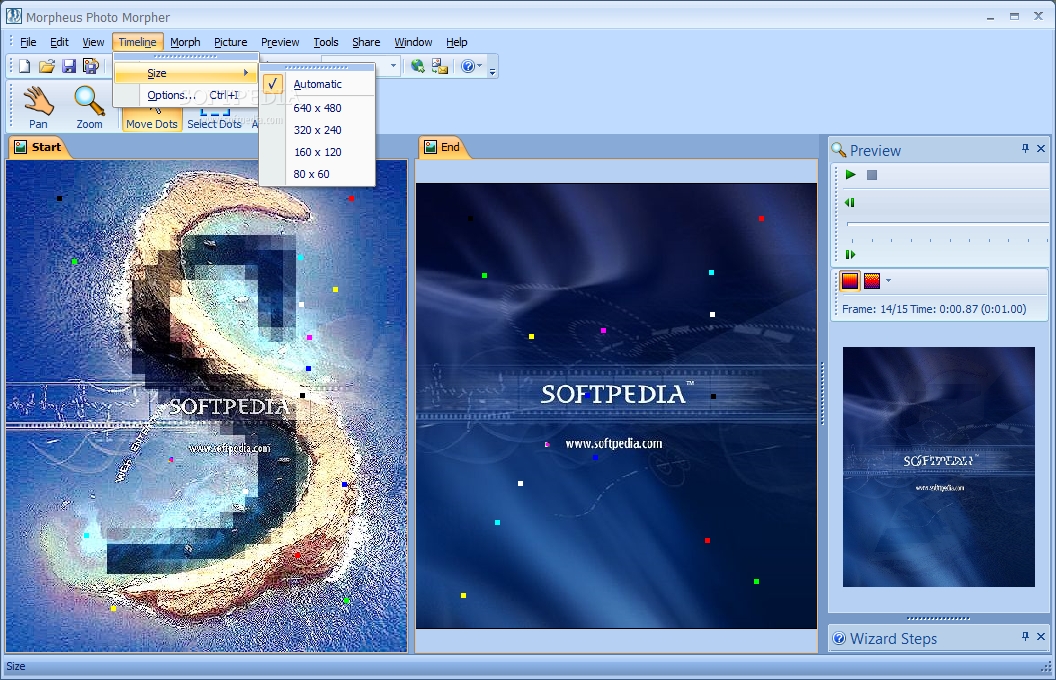Toggle the checked Automatic size option

click(317, 84)
